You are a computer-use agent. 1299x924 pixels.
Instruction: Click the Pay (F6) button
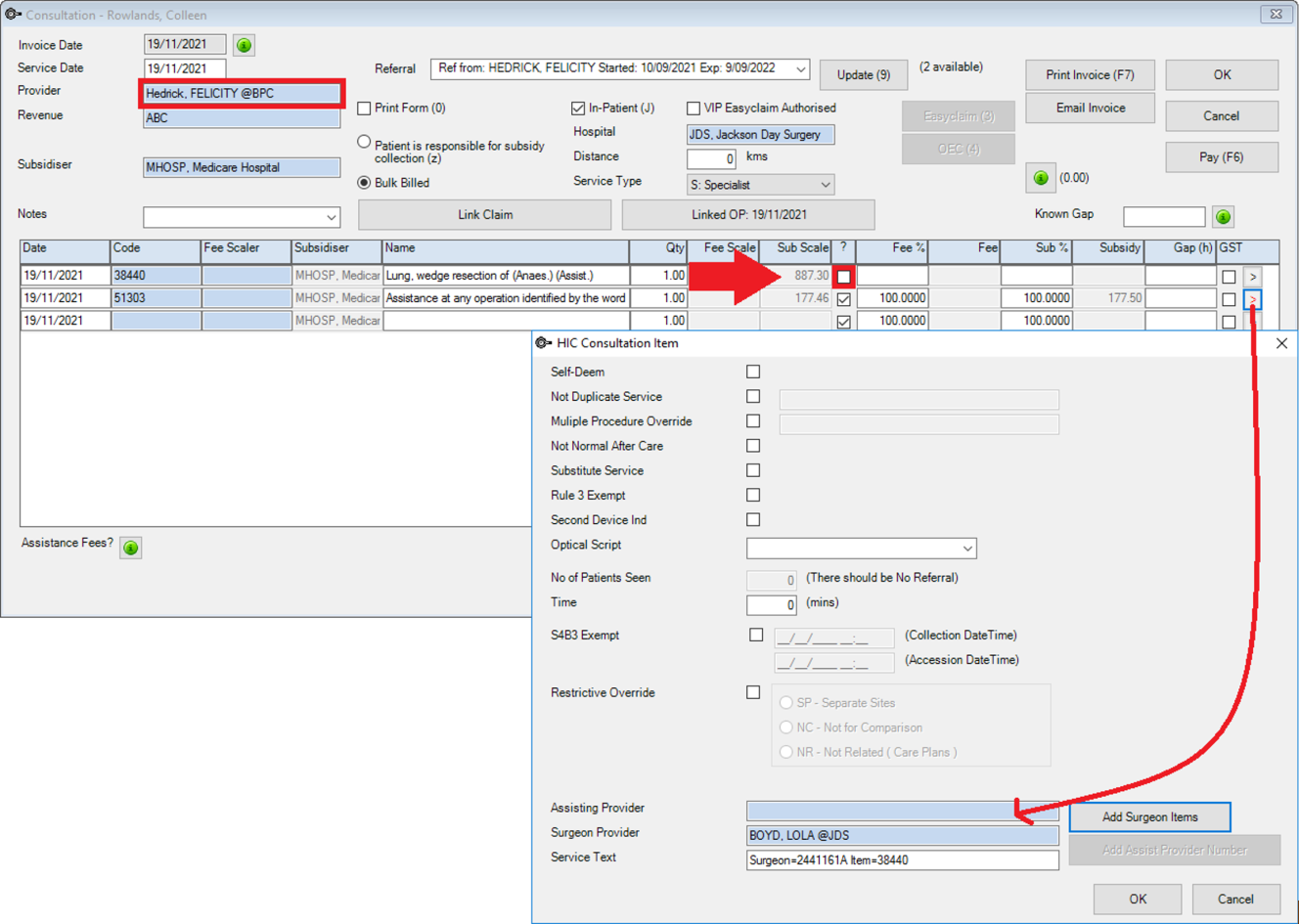pos(1222,157)
